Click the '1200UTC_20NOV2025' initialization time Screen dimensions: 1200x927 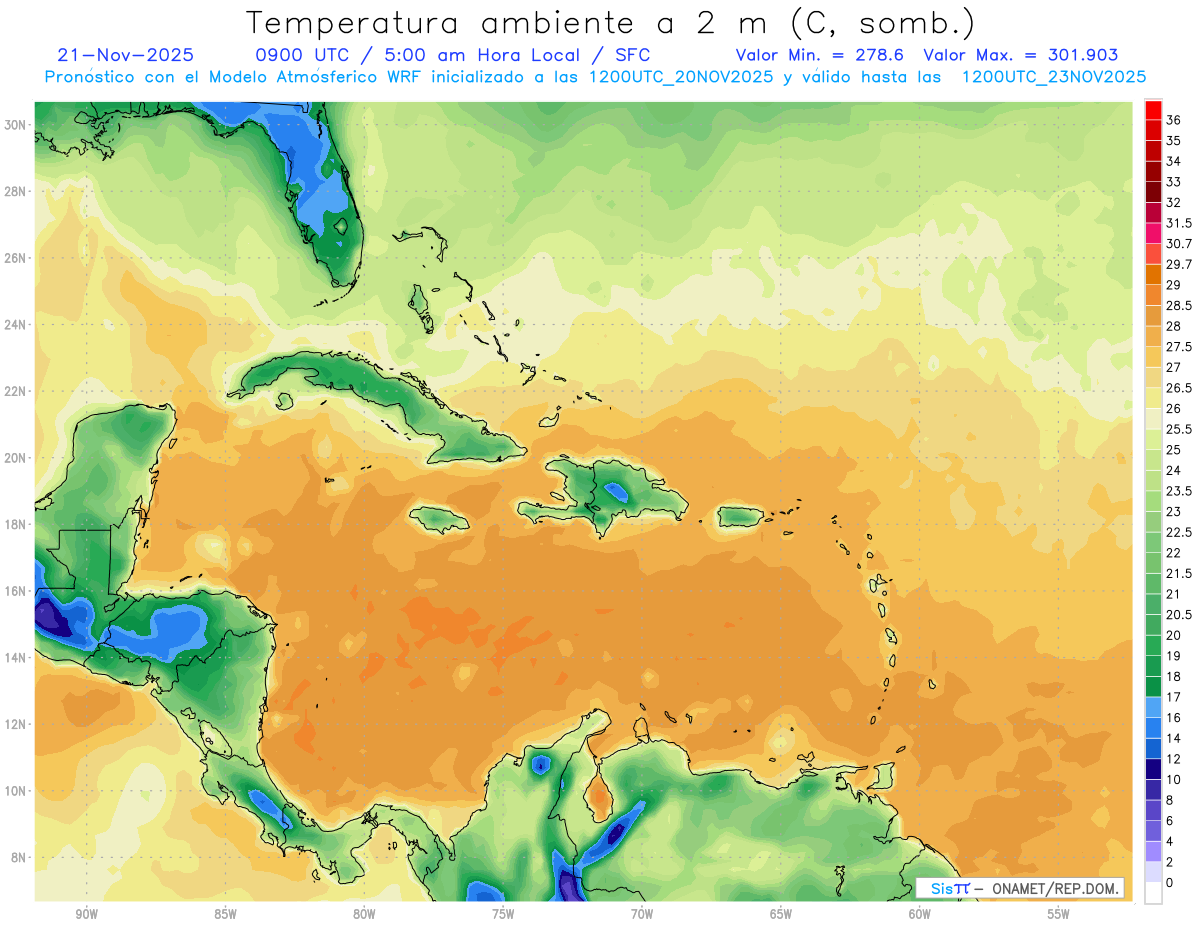click(x=681, y=76)
